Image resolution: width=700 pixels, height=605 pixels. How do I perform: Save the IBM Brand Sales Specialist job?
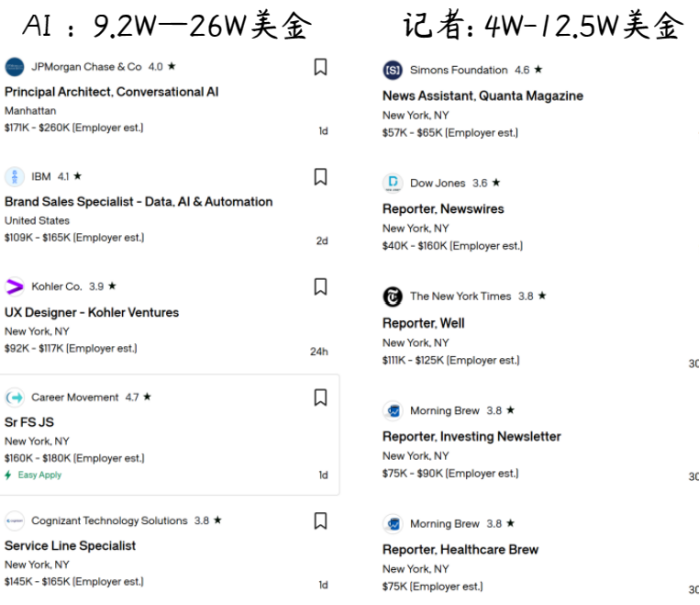pyautogui.click(x=320, y=177)
